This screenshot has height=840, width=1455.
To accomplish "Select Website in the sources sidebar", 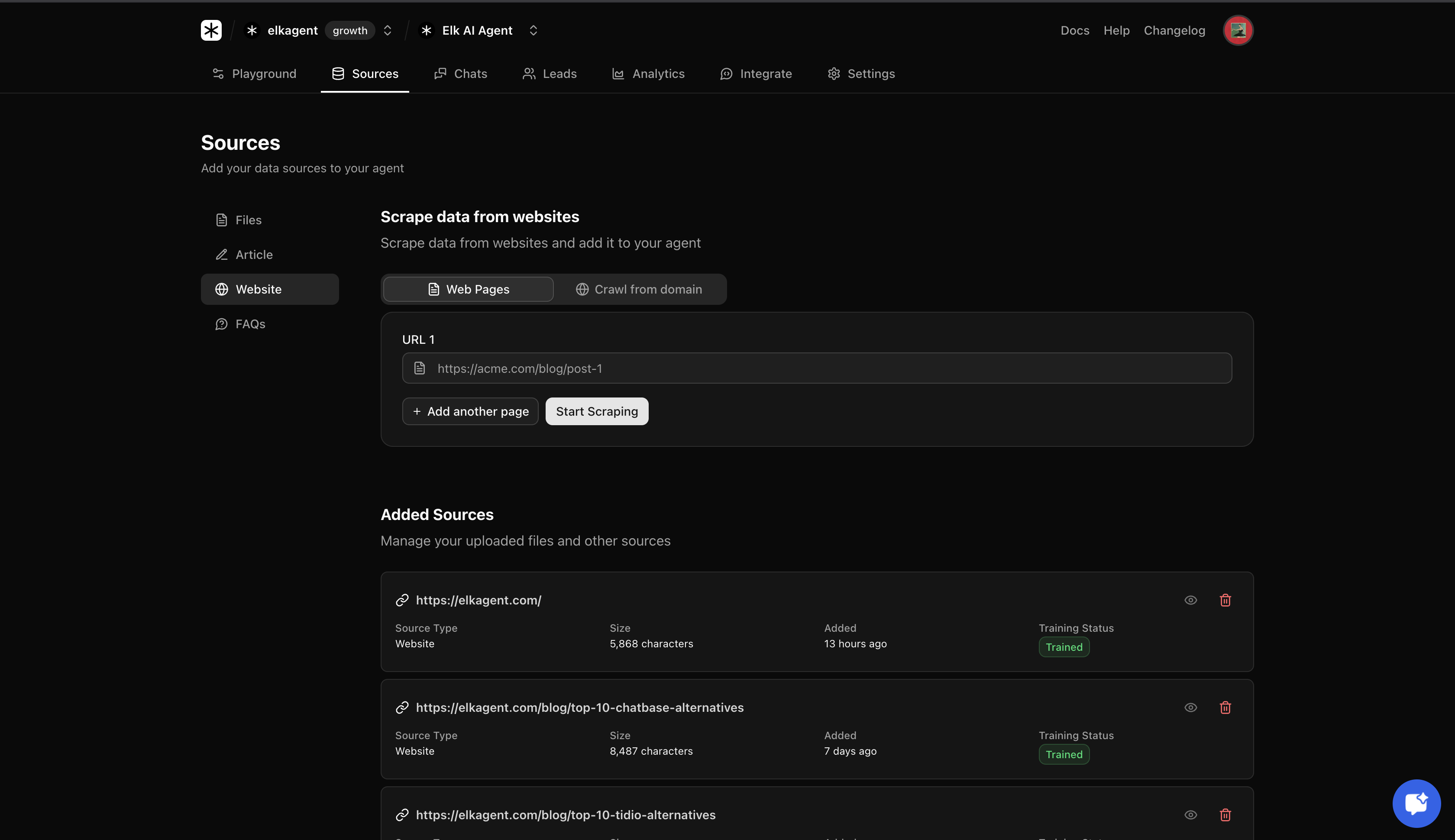I will point(270,289).
